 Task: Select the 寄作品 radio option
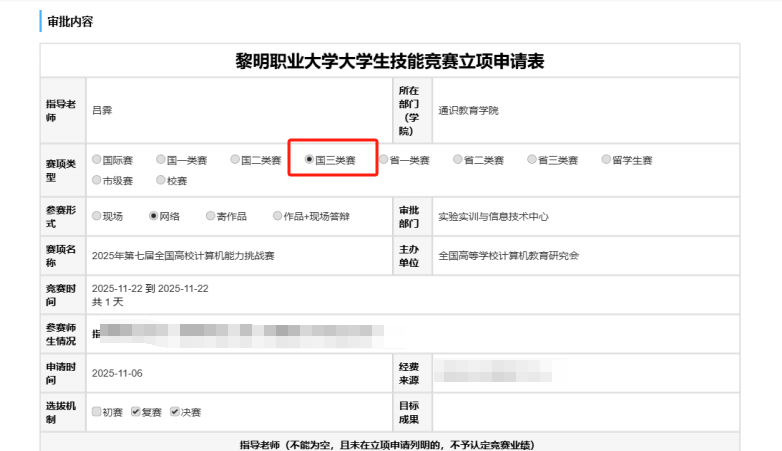(210, 216)
